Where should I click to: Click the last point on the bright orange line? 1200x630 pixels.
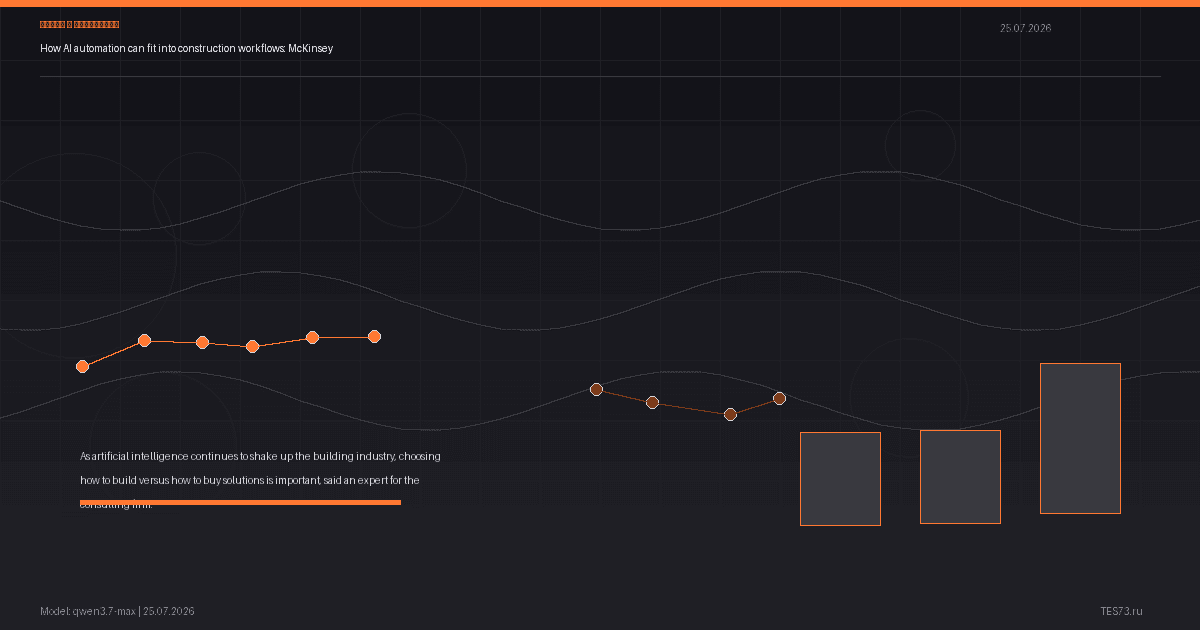tap(374, 336)
